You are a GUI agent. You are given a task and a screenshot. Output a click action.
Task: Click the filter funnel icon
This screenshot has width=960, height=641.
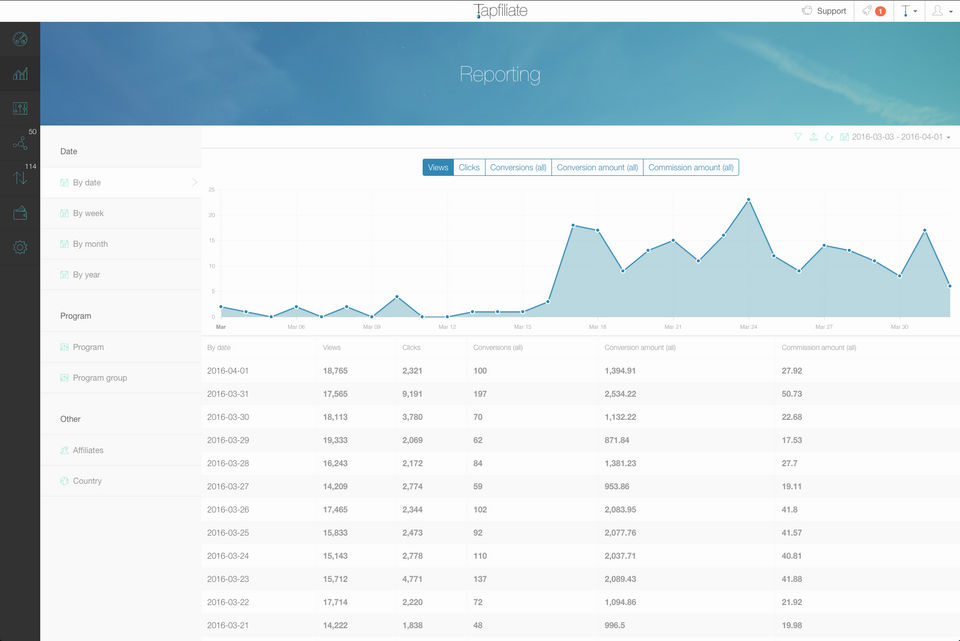click(x=798, y=137)
